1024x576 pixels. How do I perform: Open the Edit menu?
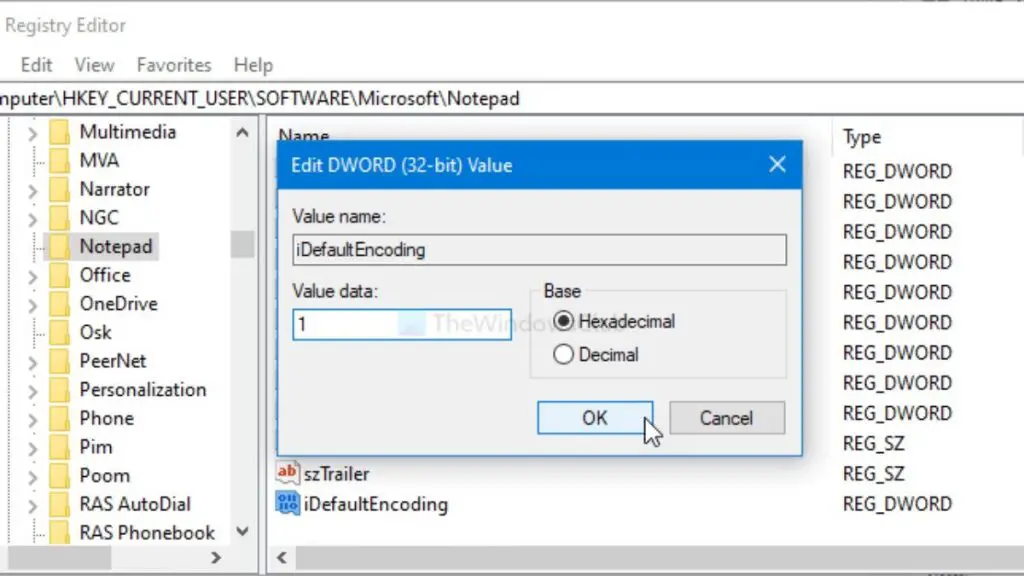click(37, 65)
